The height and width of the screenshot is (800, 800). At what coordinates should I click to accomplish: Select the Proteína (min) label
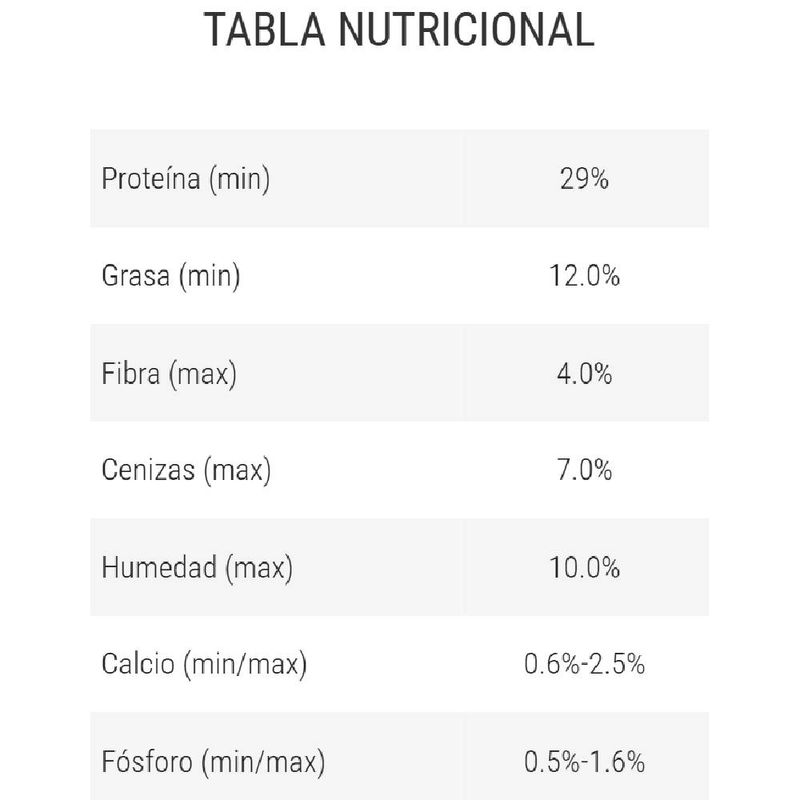pos(186,179)
